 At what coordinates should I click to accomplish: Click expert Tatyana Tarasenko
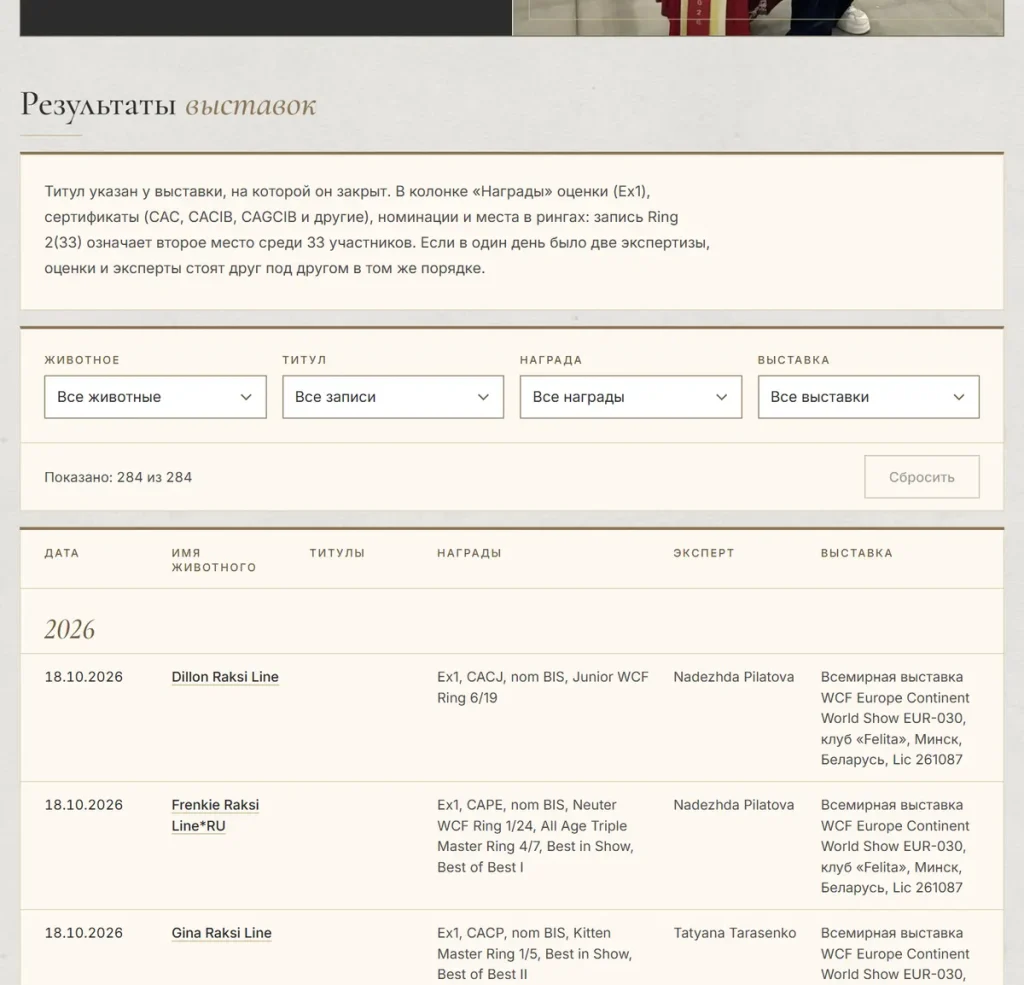click(x=735, y=933)
